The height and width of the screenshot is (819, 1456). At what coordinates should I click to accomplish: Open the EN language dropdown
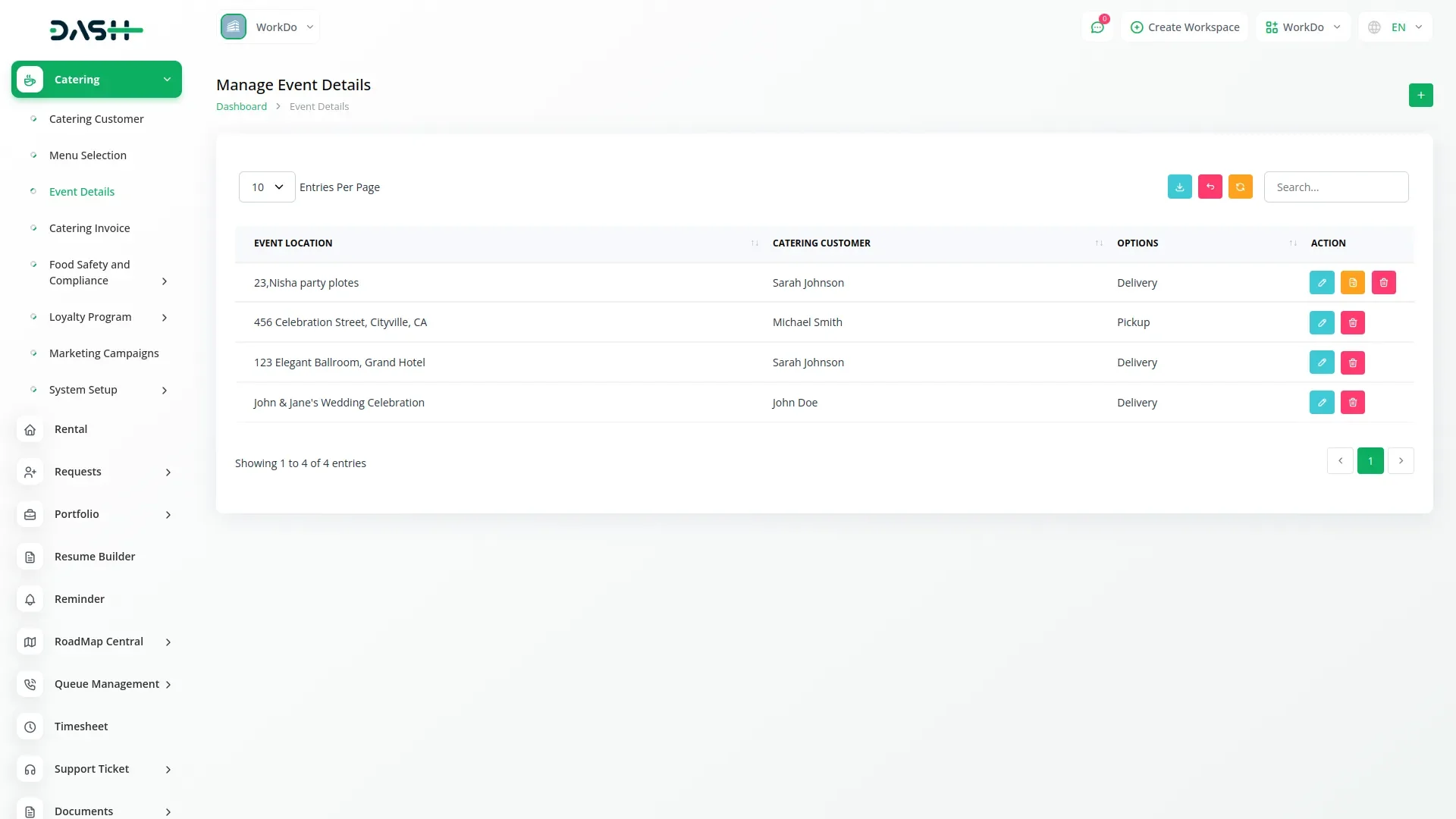coord(1395,27)
